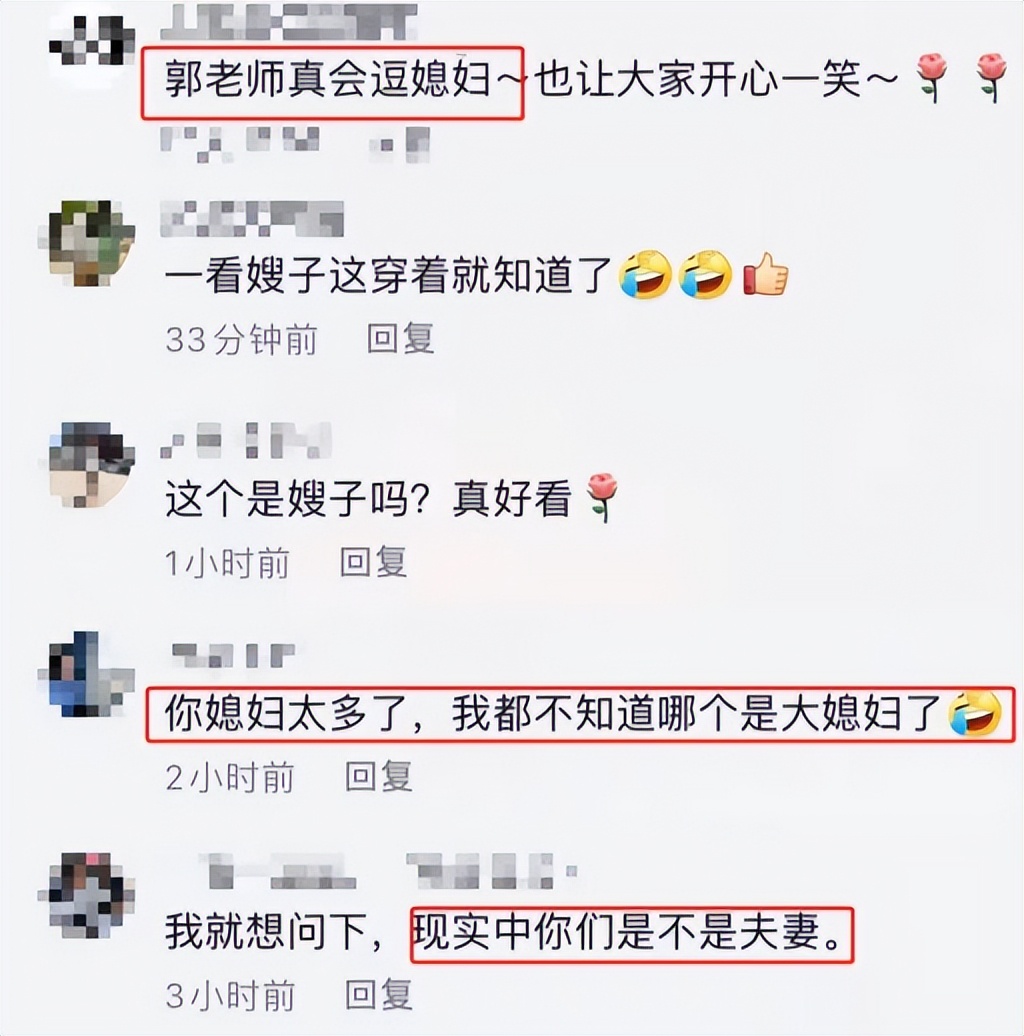This screenshot has width=1024, height=1036.
Task: Open avatar of first commenter at top
Action: pos(92,40)
